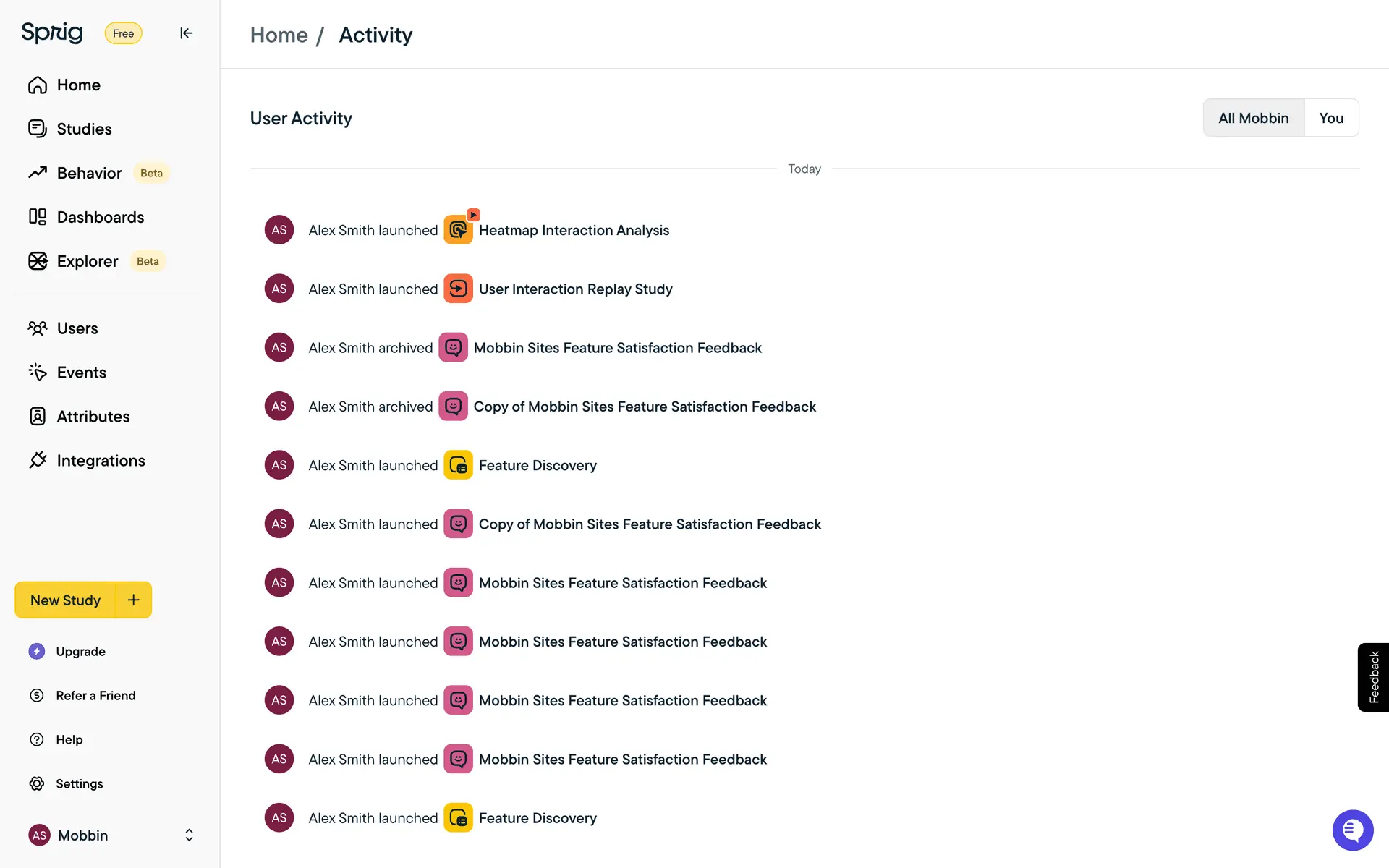
Task: Click the Integrations plug icon
Action: click(x=38, y=461)
